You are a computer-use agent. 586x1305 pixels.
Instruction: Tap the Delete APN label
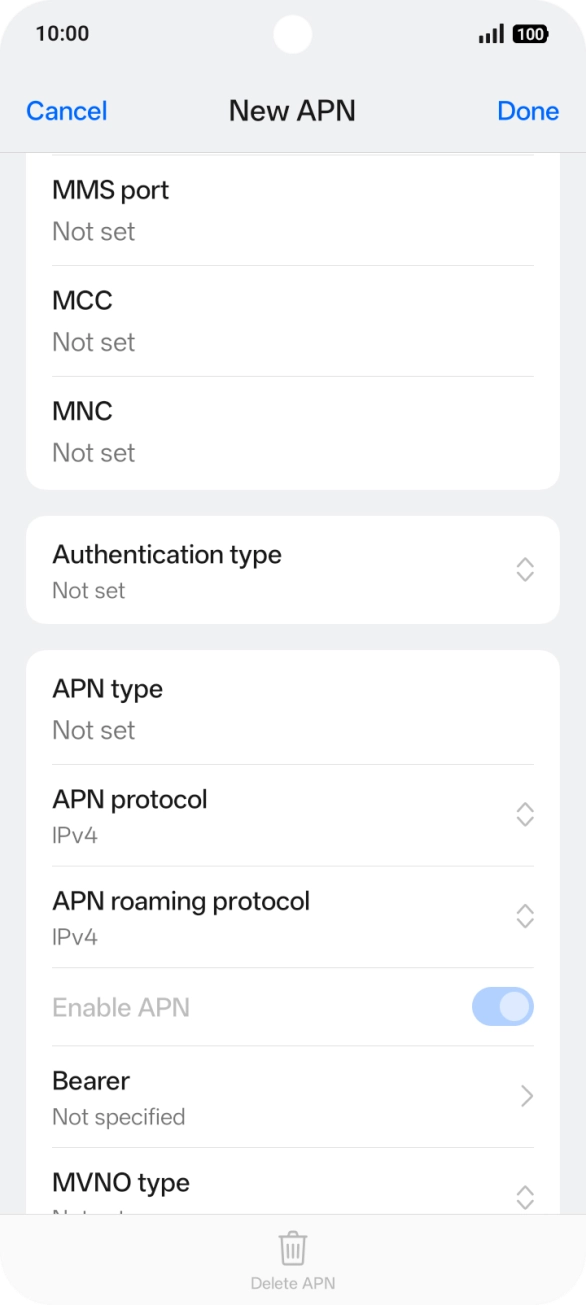coord(292,1283)
